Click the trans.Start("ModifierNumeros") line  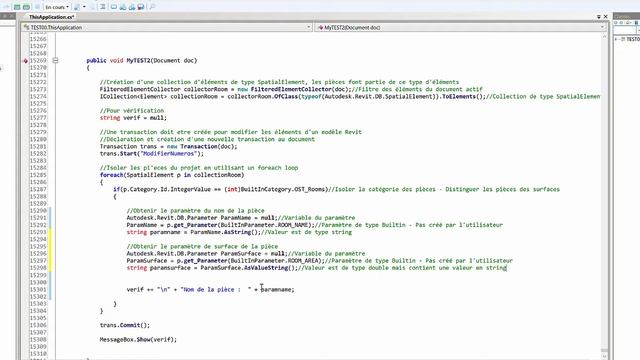pos(151,154)
